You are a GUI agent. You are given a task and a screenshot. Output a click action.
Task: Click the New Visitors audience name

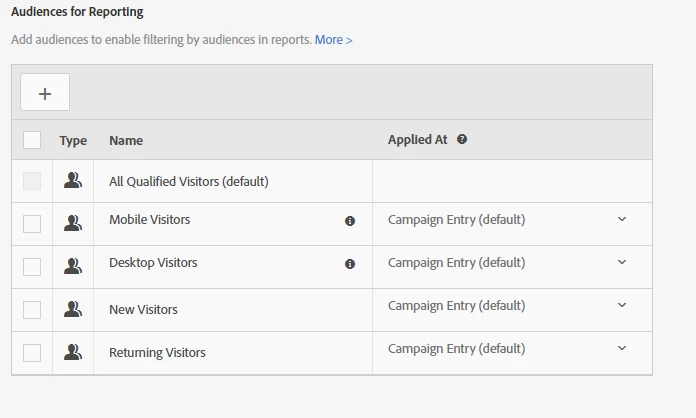tap(143, 310)
